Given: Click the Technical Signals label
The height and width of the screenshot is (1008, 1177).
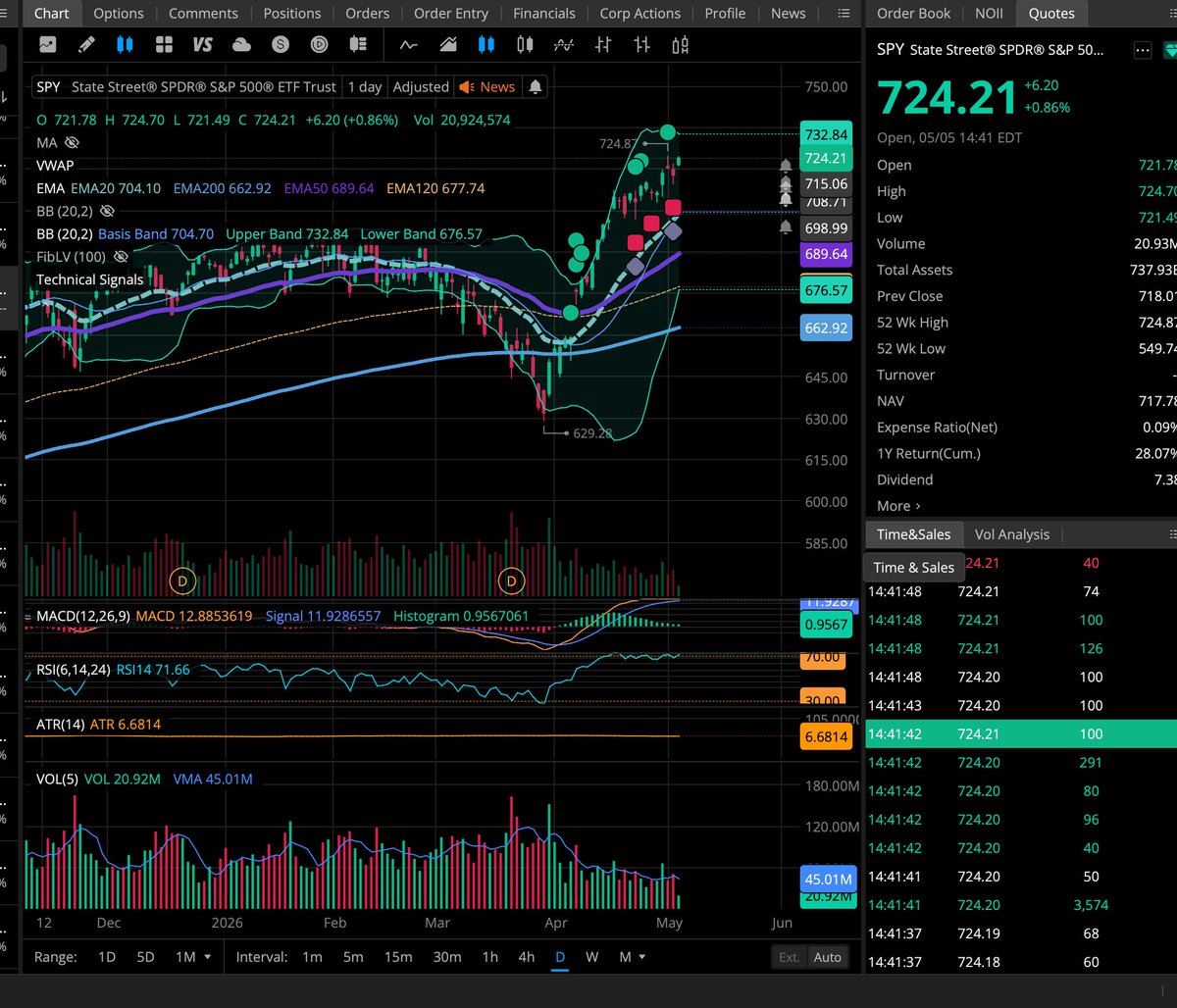Looking at the screenshot, I should [x=89, y=279].
